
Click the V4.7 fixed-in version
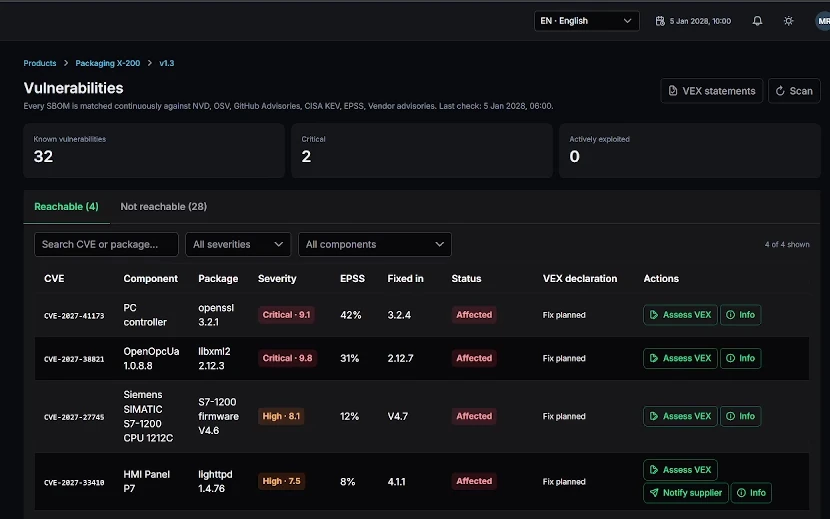[398, 416]
